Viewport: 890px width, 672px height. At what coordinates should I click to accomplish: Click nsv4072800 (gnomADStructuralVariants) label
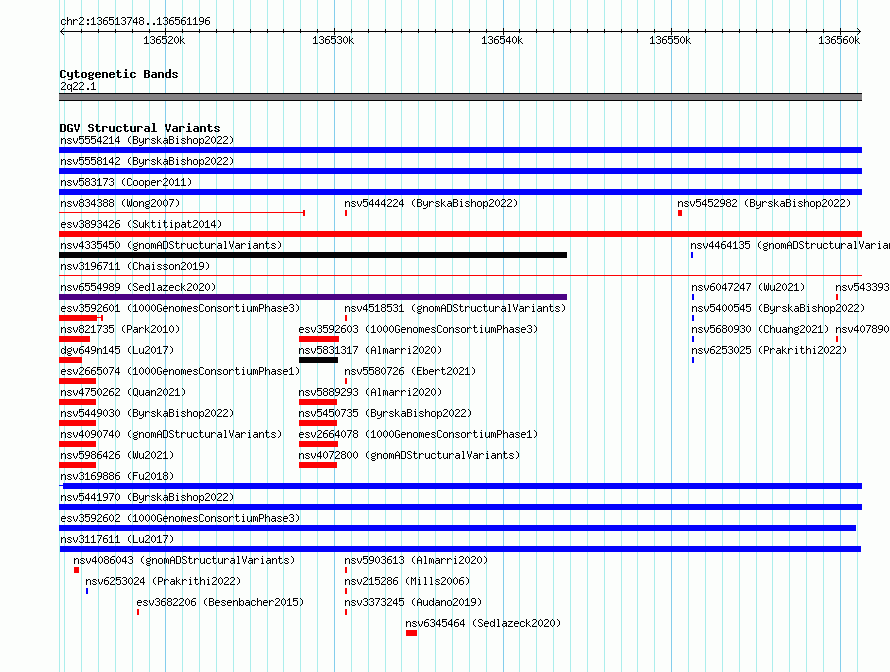tap(409, 455)
